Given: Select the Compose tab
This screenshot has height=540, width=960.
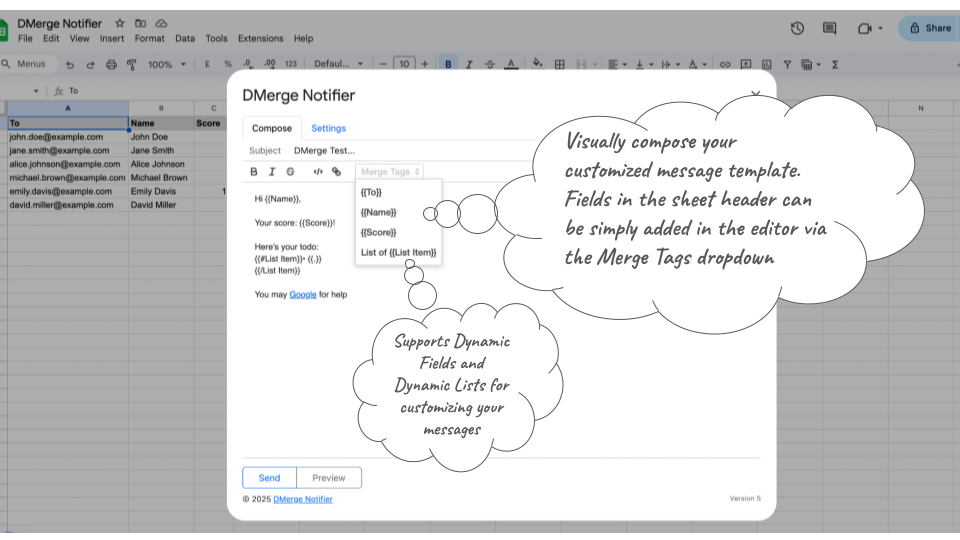Looking at the screenshot, I should pyautogui.click(x=272, y=128).
